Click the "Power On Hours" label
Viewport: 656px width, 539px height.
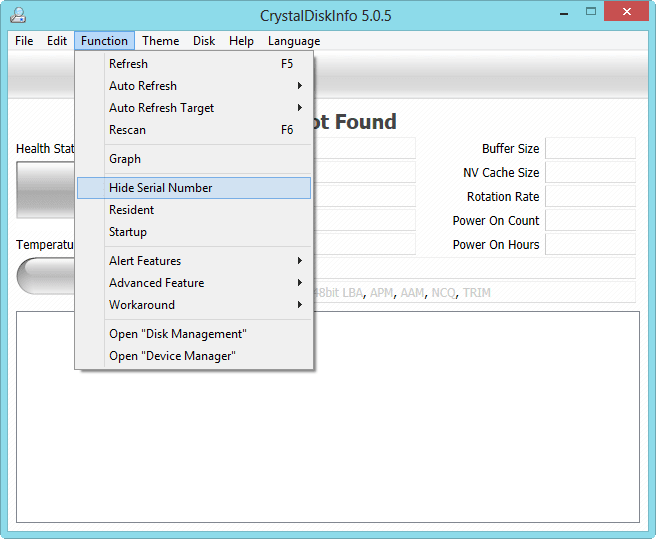(496, 244)
